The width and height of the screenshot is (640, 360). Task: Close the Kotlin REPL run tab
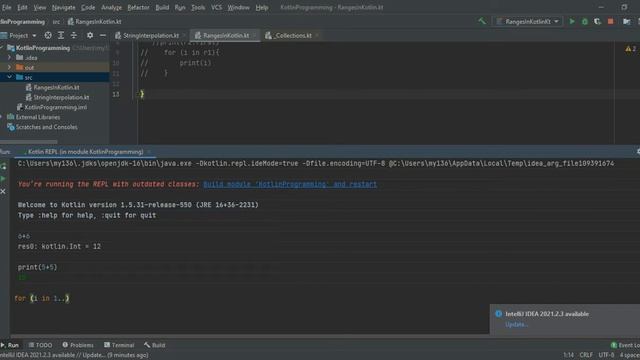149,152
